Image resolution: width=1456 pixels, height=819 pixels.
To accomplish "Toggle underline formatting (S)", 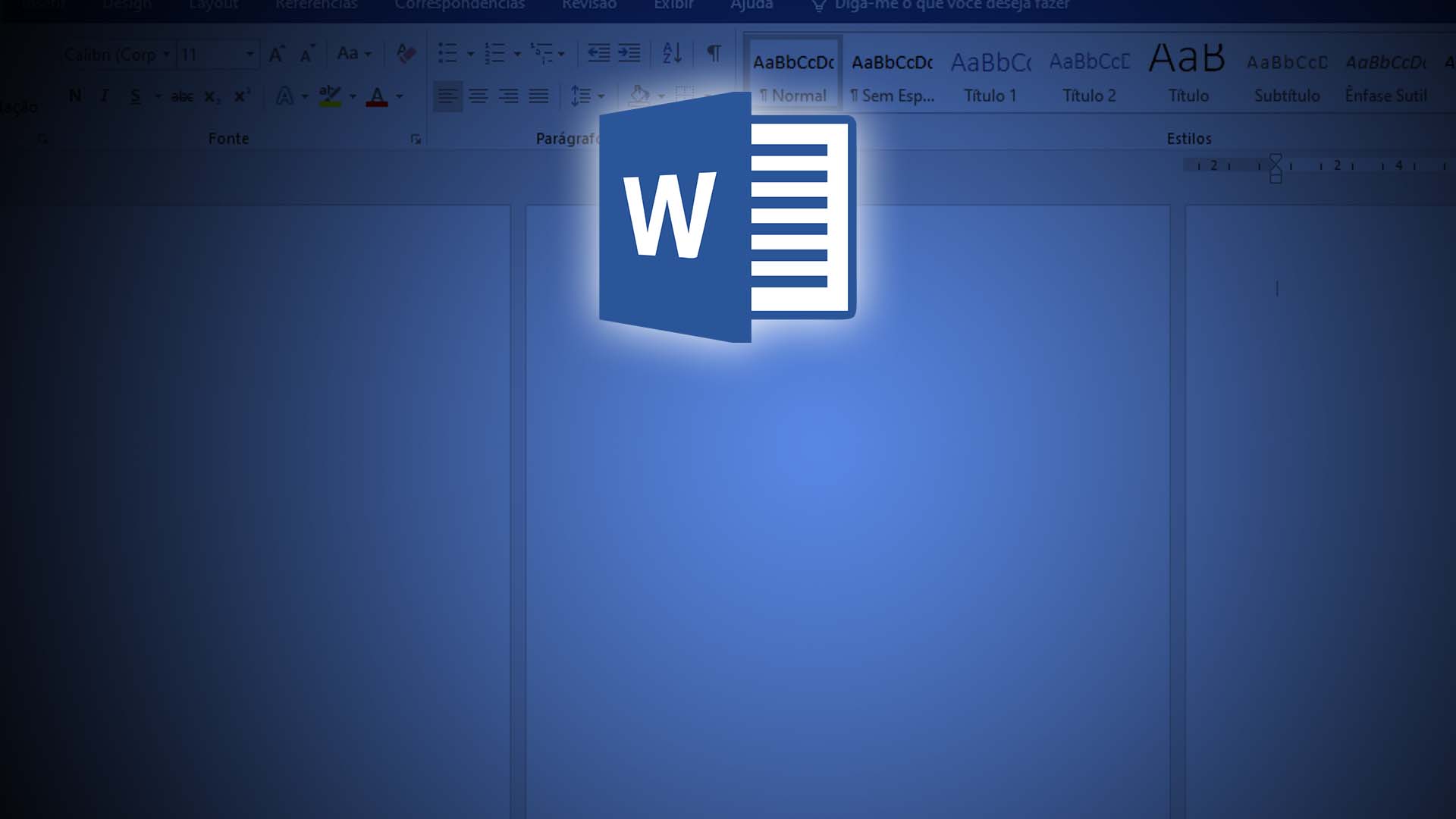I will click(x=135, y=96).
